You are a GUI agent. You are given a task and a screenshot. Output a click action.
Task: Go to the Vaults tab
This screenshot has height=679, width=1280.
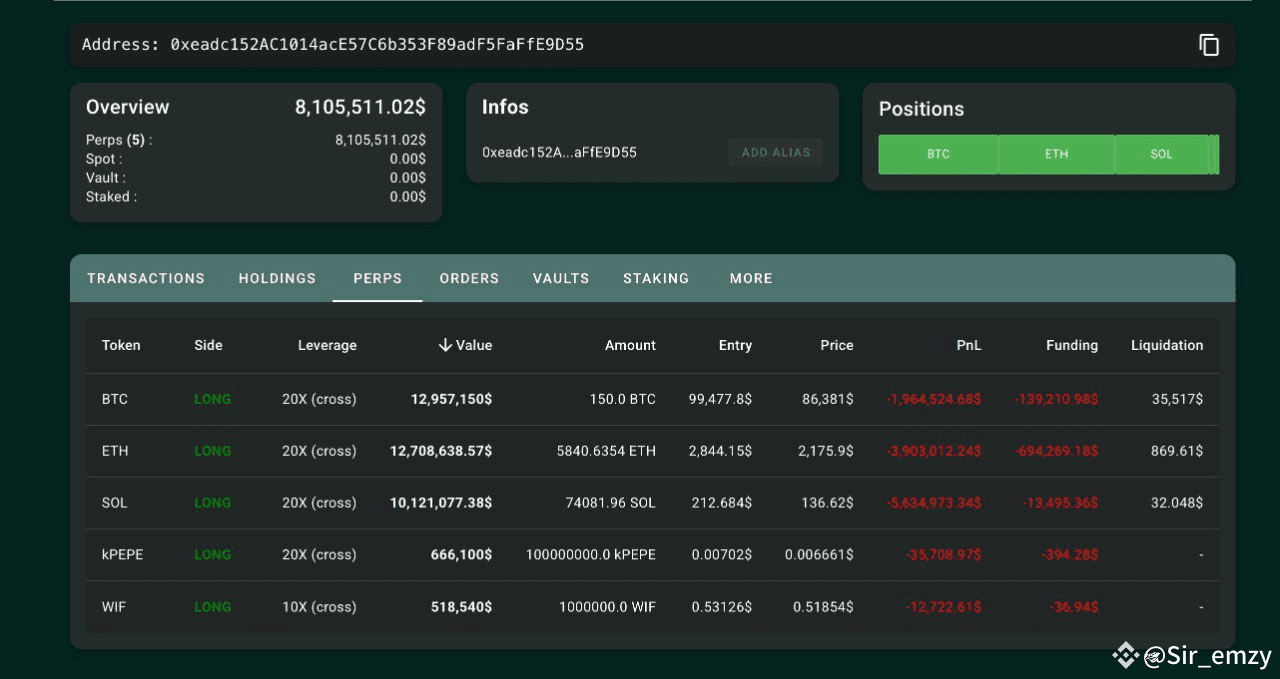(x=561, y=278)
